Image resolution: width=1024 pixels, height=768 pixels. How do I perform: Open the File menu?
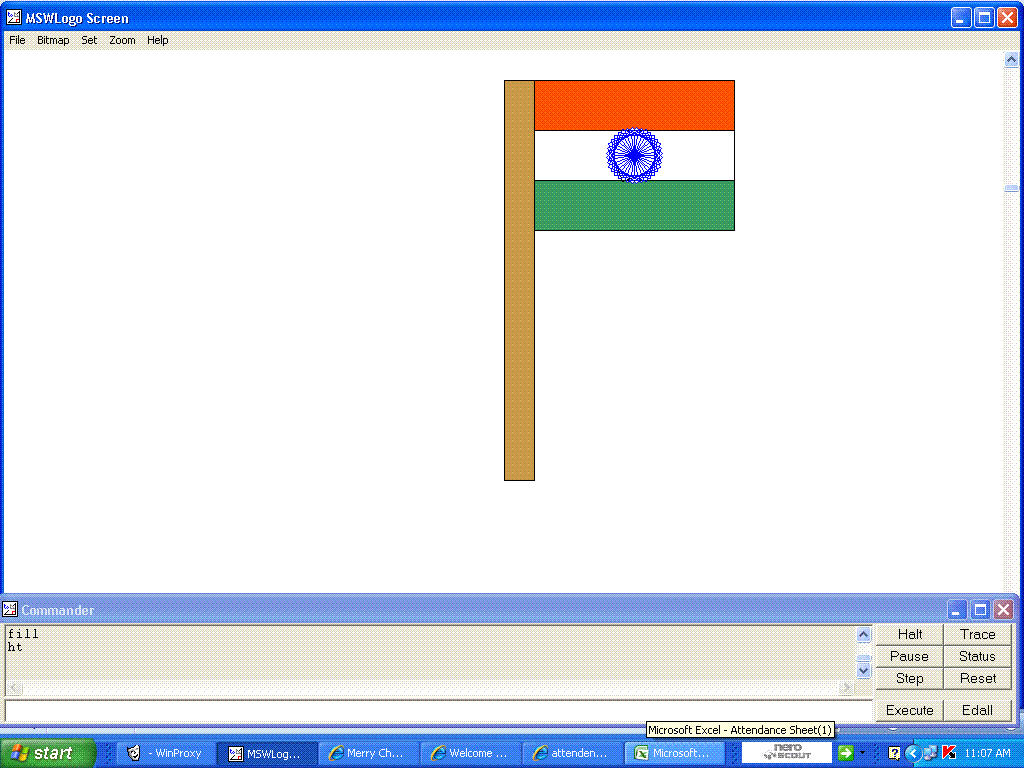(x=17, y=40)
